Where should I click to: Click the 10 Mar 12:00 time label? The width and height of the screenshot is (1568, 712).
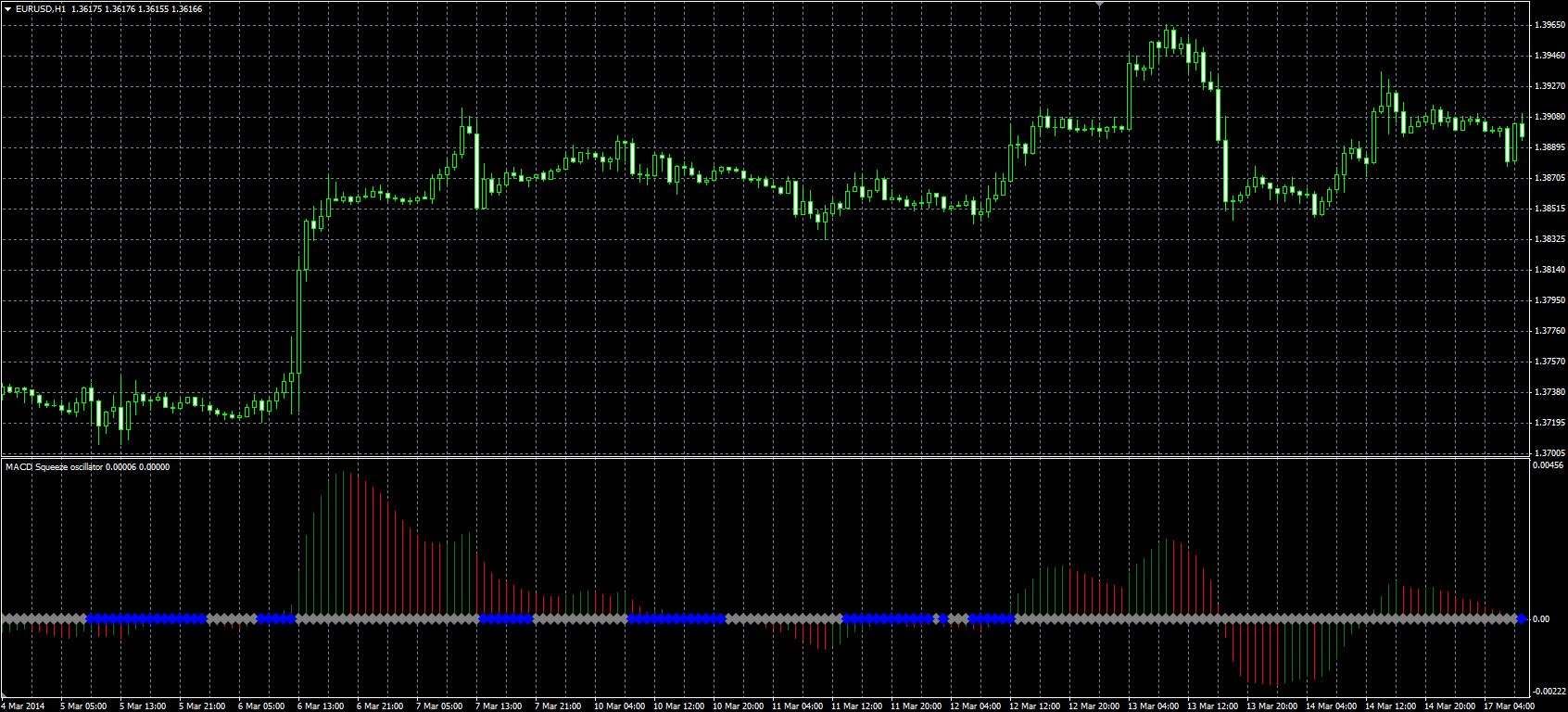(679, 706)
